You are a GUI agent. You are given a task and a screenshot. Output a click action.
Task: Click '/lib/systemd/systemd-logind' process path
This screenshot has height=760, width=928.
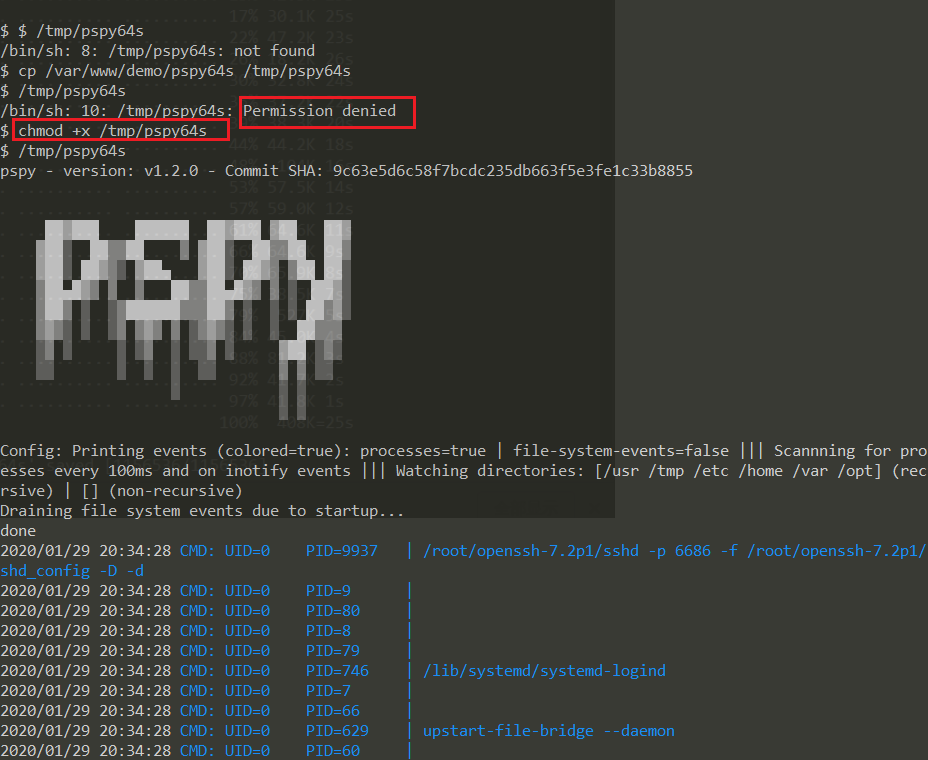pyautogui.click(x=544, y=671)
